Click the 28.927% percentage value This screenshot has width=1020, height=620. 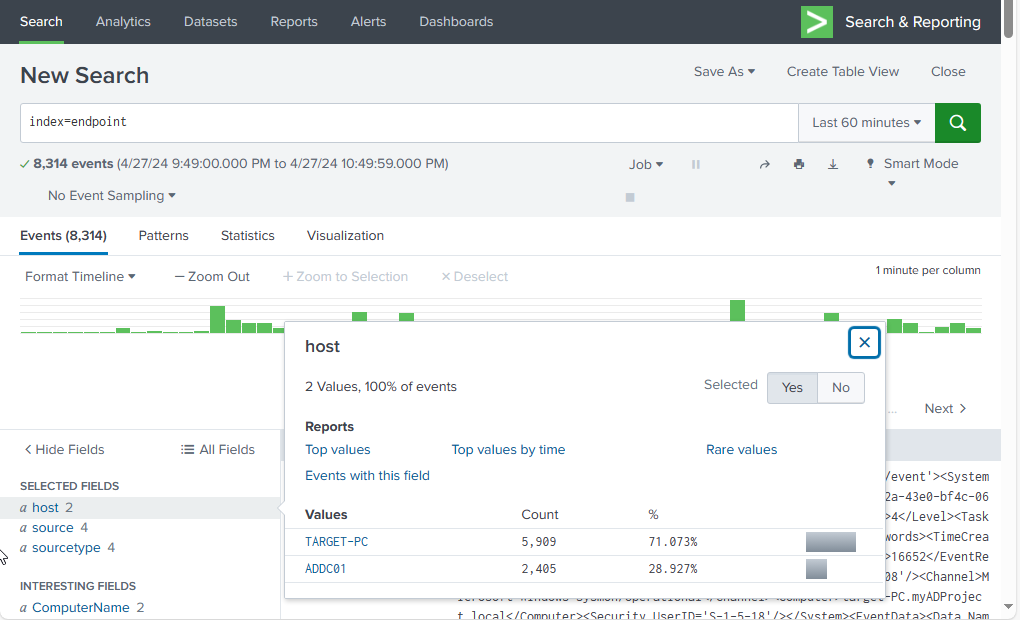tap(673, 569)
